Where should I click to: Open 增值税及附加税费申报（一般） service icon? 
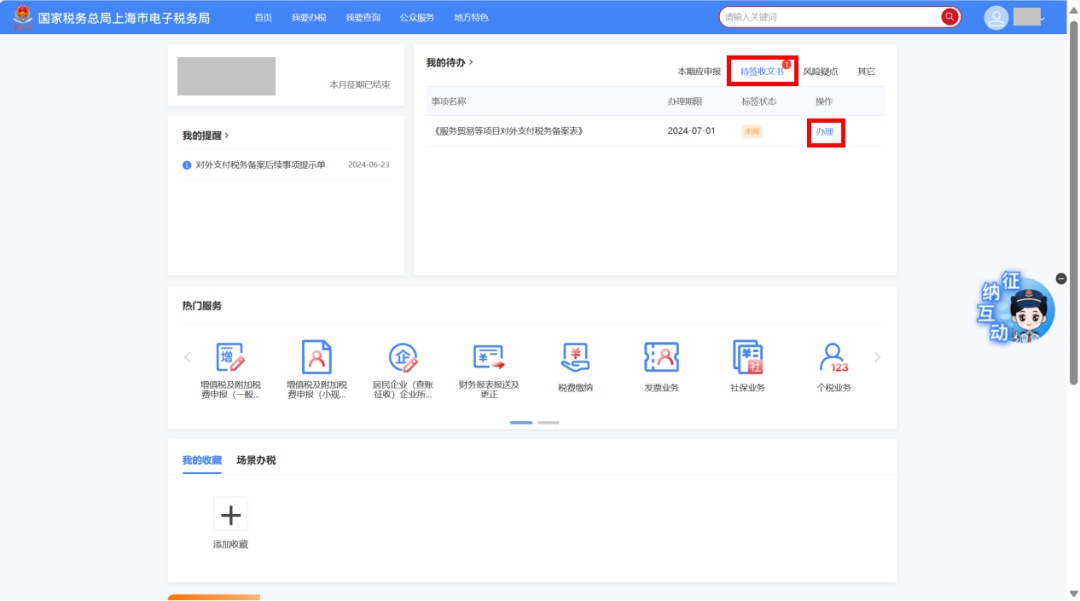pyautogui.click(x=230, y=358)
